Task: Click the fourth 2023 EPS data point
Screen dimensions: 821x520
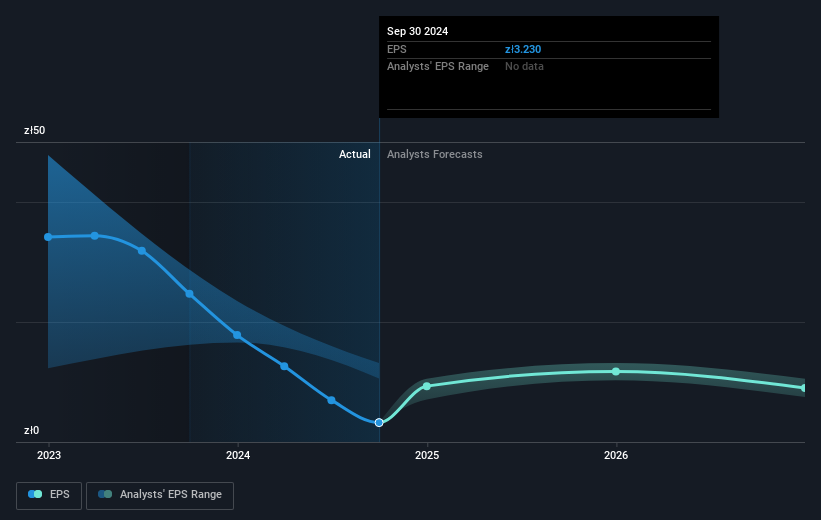Action: click(x=190, y=294)
